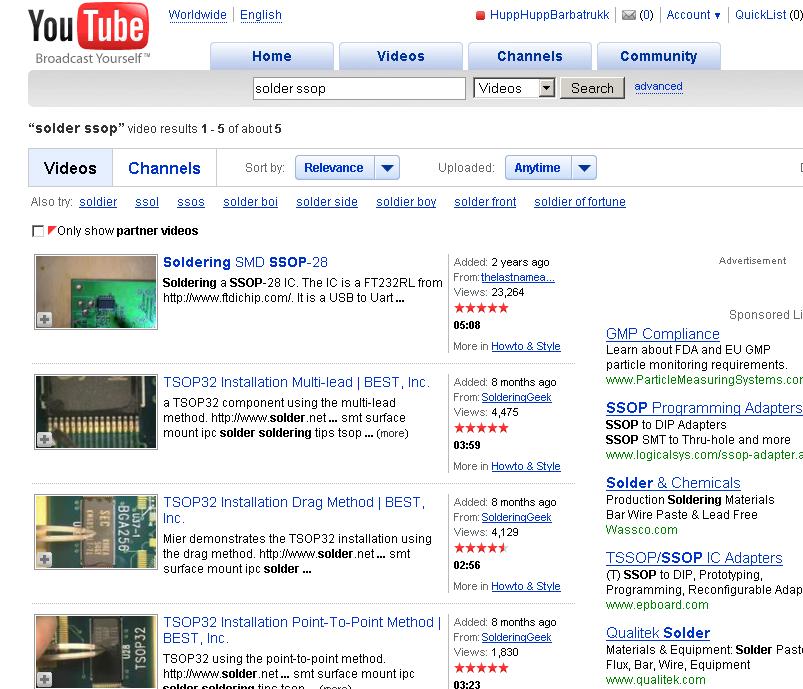This screenshot has height=689, width=803.
Task: Add TSOP32 Drag Method video to QuickList plus icon
Action: [x=44, y=559]
